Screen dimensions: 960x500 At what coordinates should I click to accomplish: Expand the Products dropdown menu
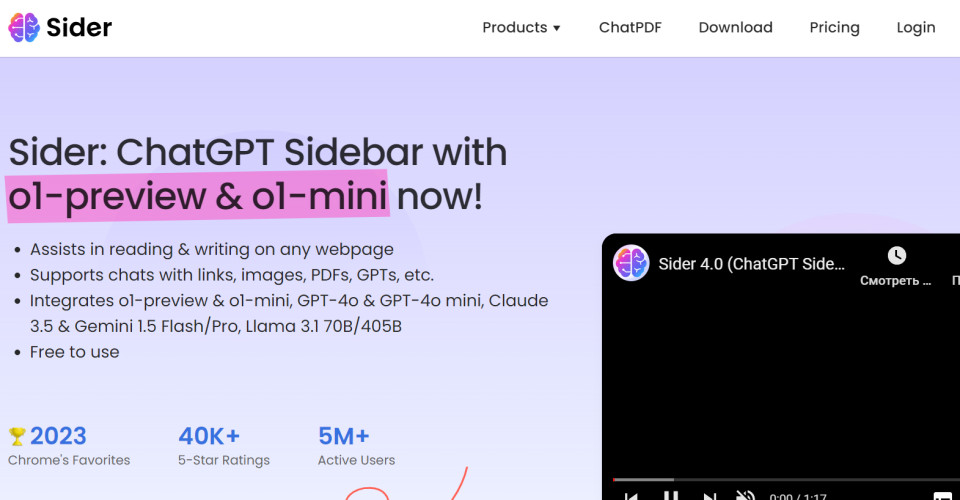pyautogui.click(x=521, y=27)
